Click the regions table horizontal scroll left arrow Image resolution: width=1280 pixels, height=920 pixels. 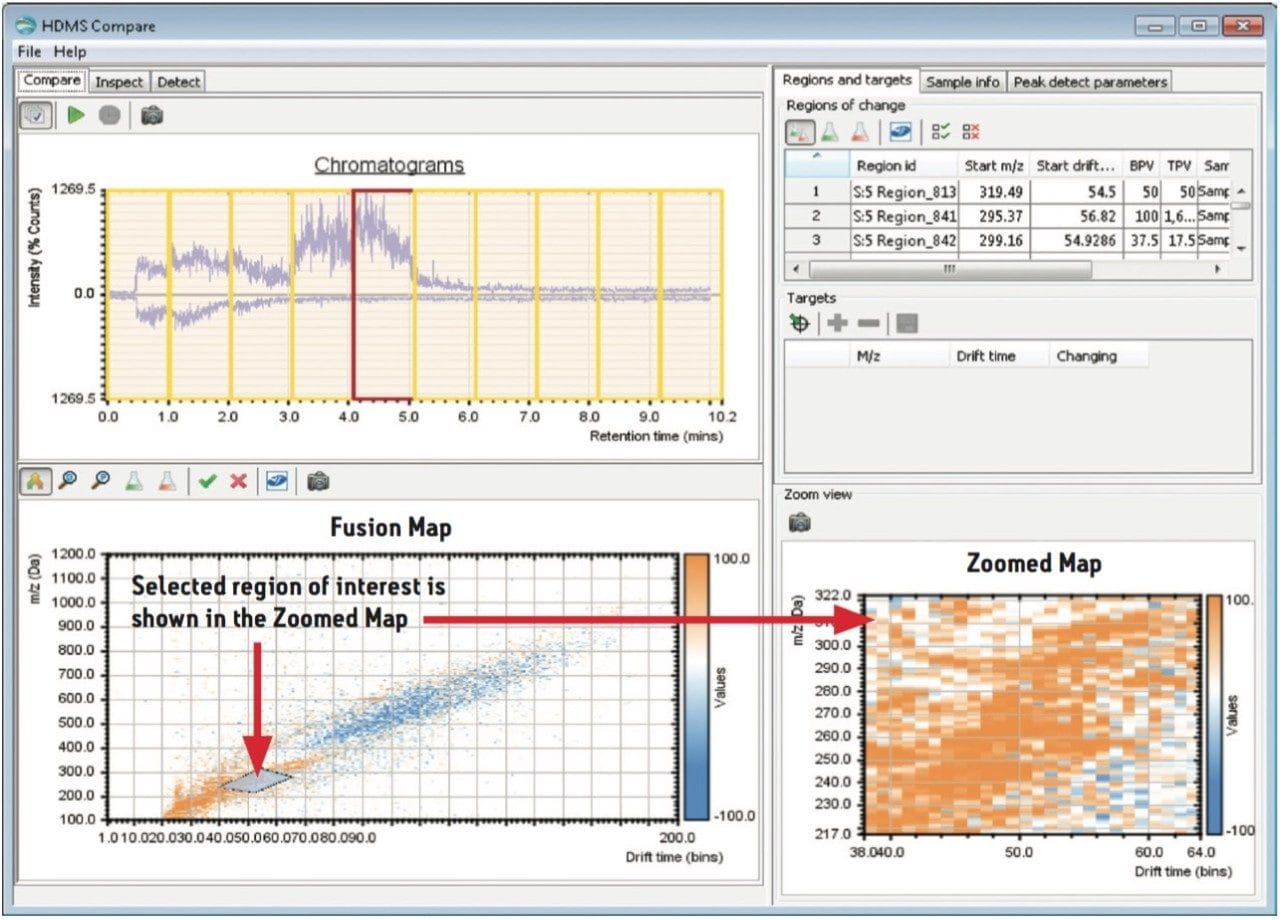pyautogui.click(x=796, y=270)
